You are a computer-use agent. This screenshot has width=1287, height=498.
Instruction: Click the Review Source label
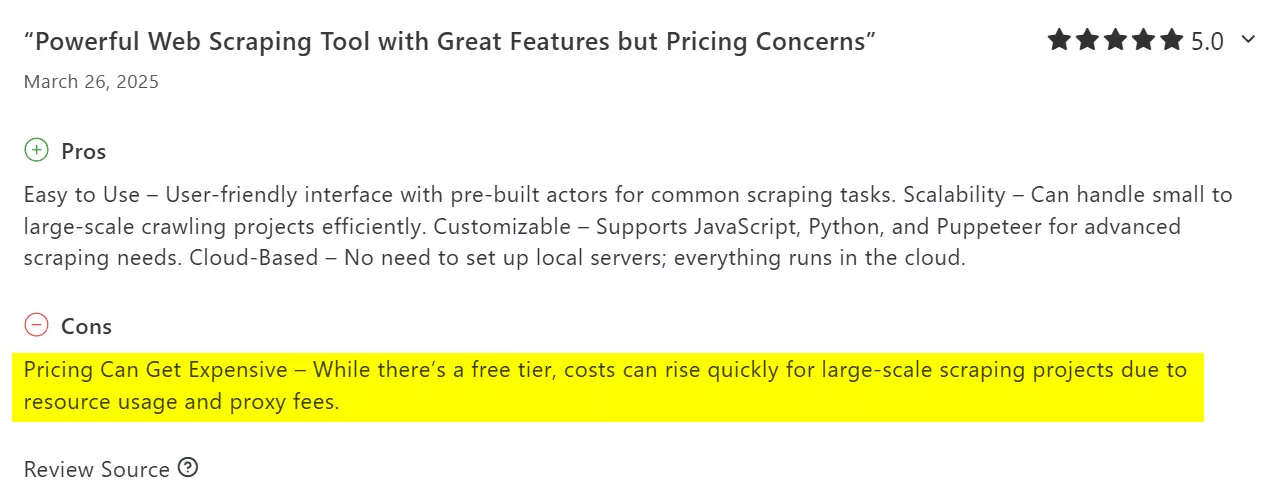click(x=97, y=469)
